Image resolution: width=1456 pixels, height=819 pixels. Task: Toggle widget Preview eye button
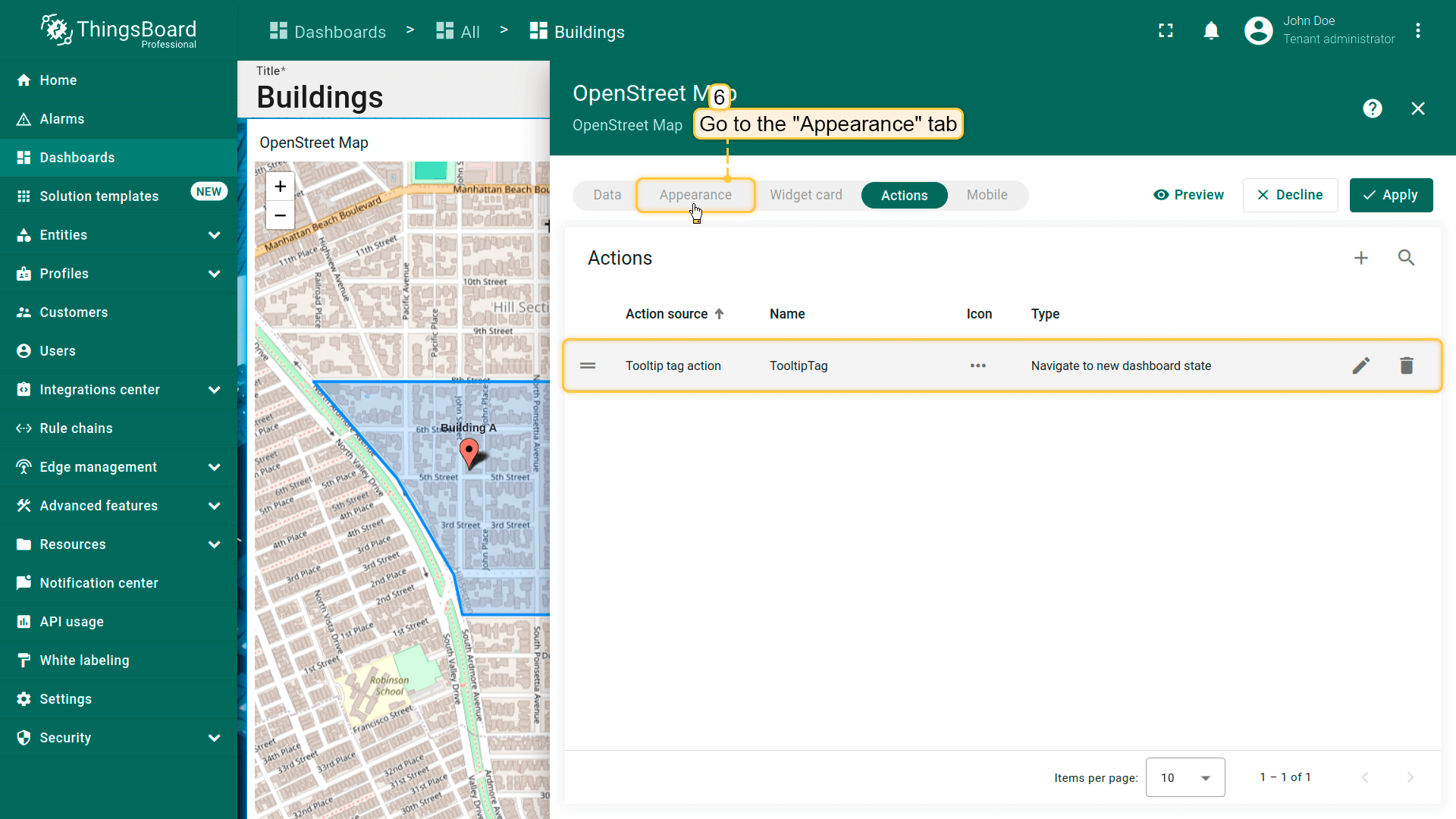(x=1188, y=195)
